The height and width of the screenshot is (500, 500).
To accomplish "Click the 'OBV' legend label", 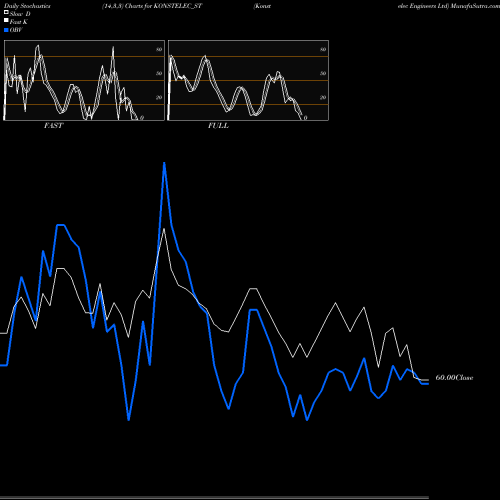I will pyautogui.click(x=16, y=30).
